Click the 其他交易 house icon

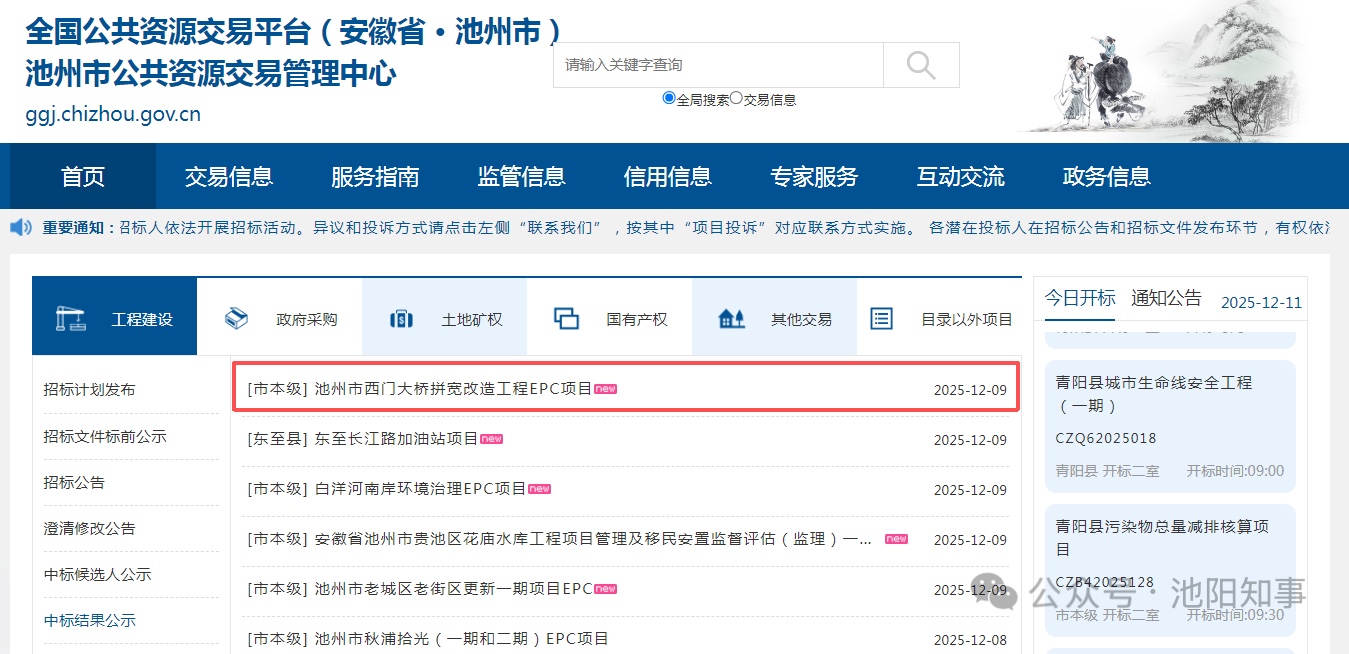click(731, 319)
